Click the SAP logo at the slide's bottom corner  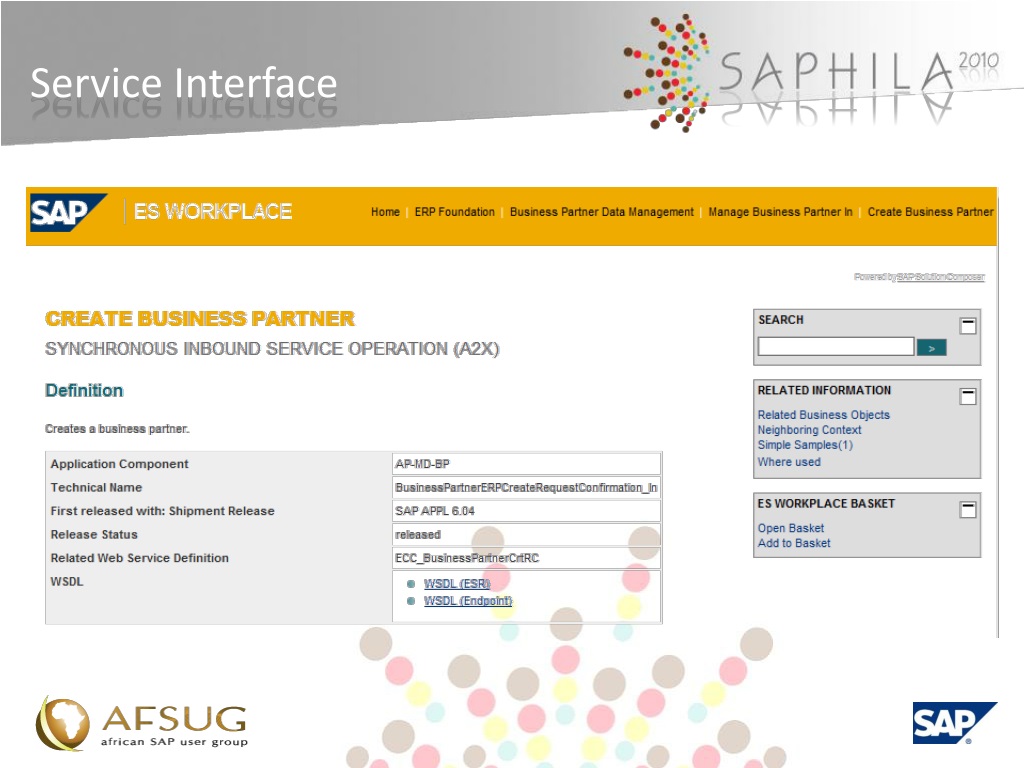click(954, 723)
